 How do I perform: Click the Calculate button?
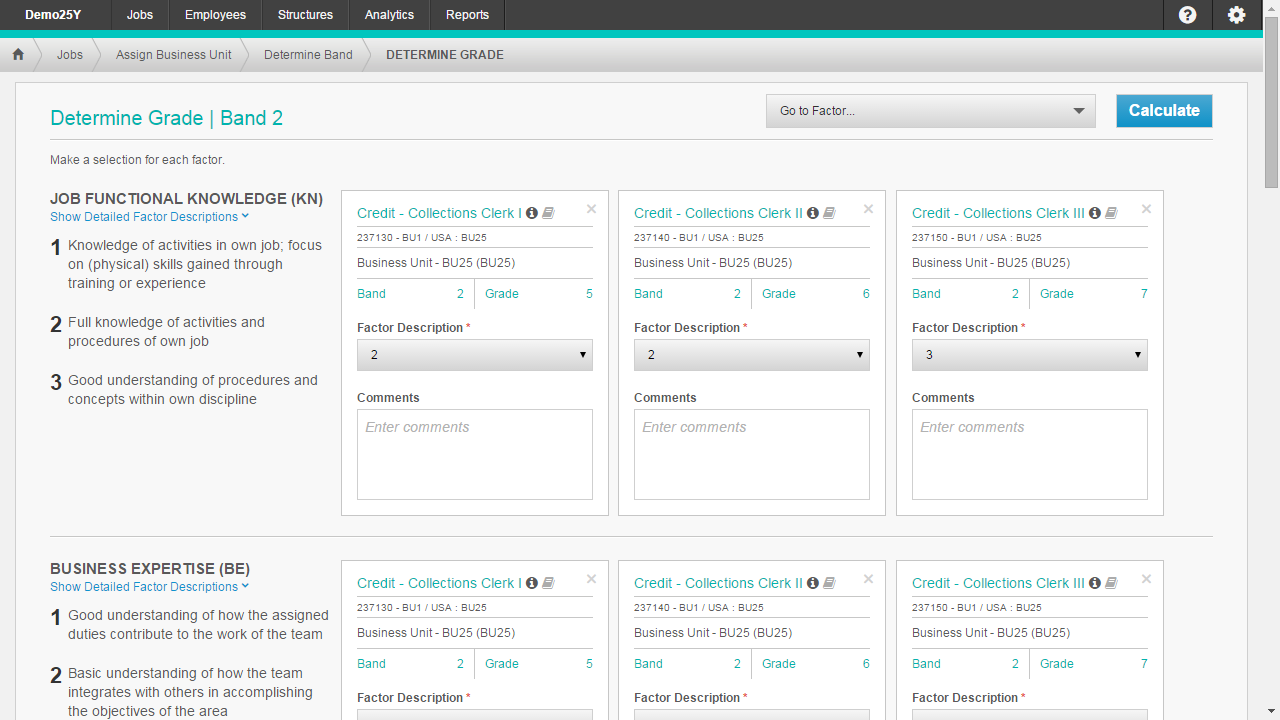(1163, 111)
